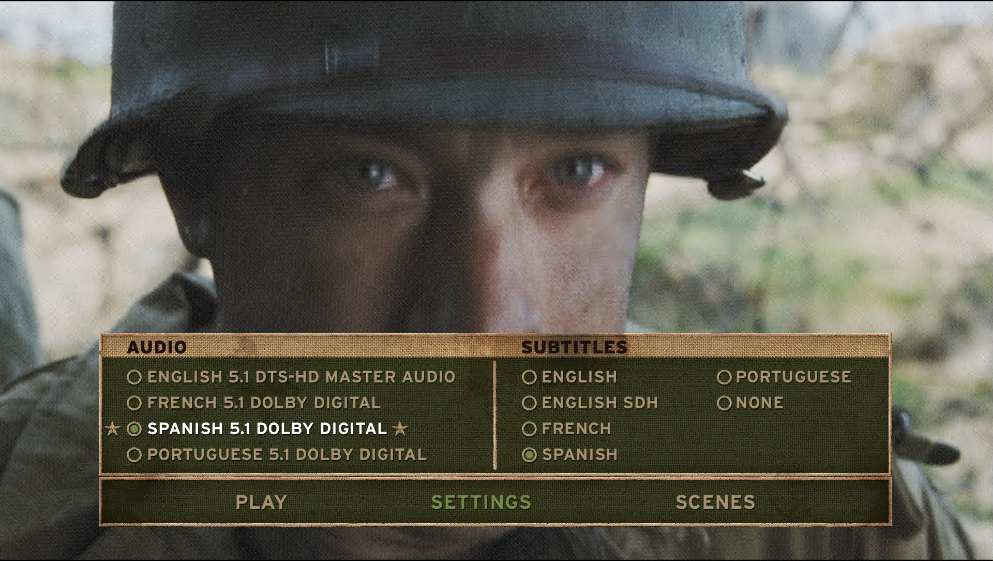Open the Scenes menu item
This screenshot has width=993, height=561.
pyautogui.click(x=716, y=502)
